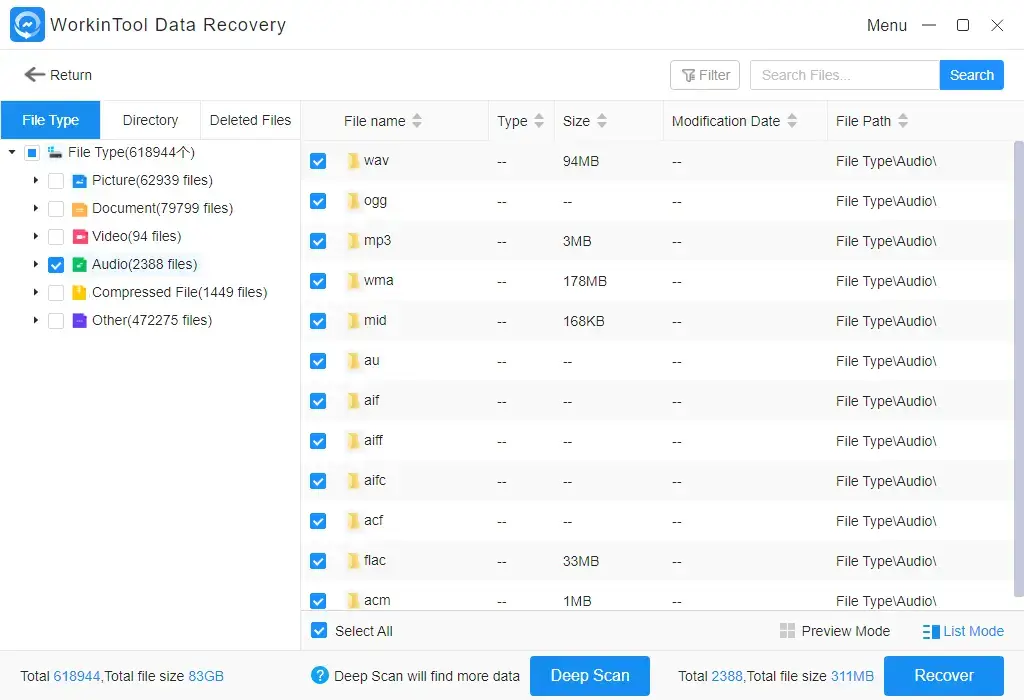The width and height of the screenshot is (1024, 700).
Task: Click the au folder icon
Action: point(353,360)
